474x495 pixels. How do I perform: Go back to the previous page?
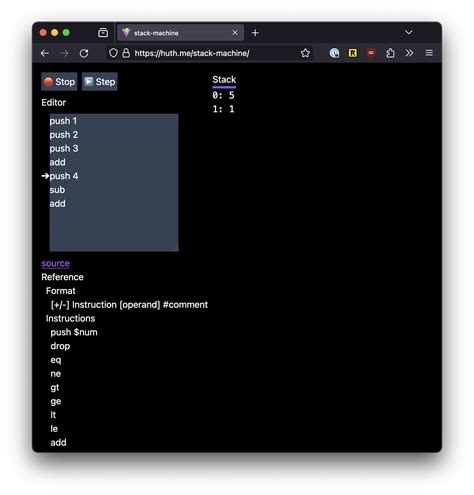45,53
